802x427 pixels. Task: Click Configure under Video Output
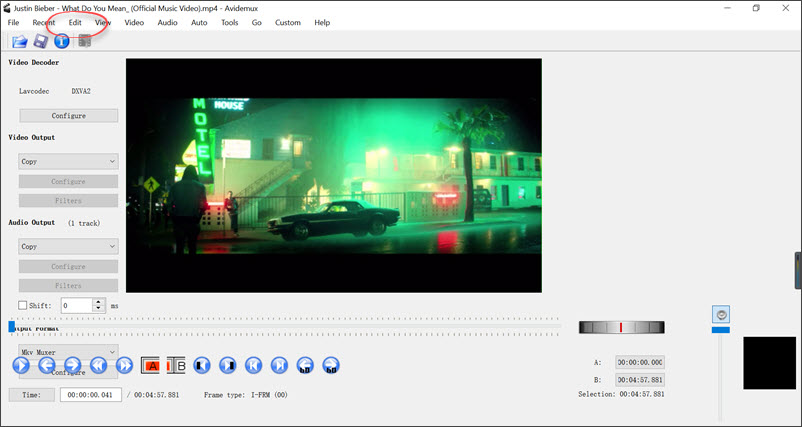(69, 182)
